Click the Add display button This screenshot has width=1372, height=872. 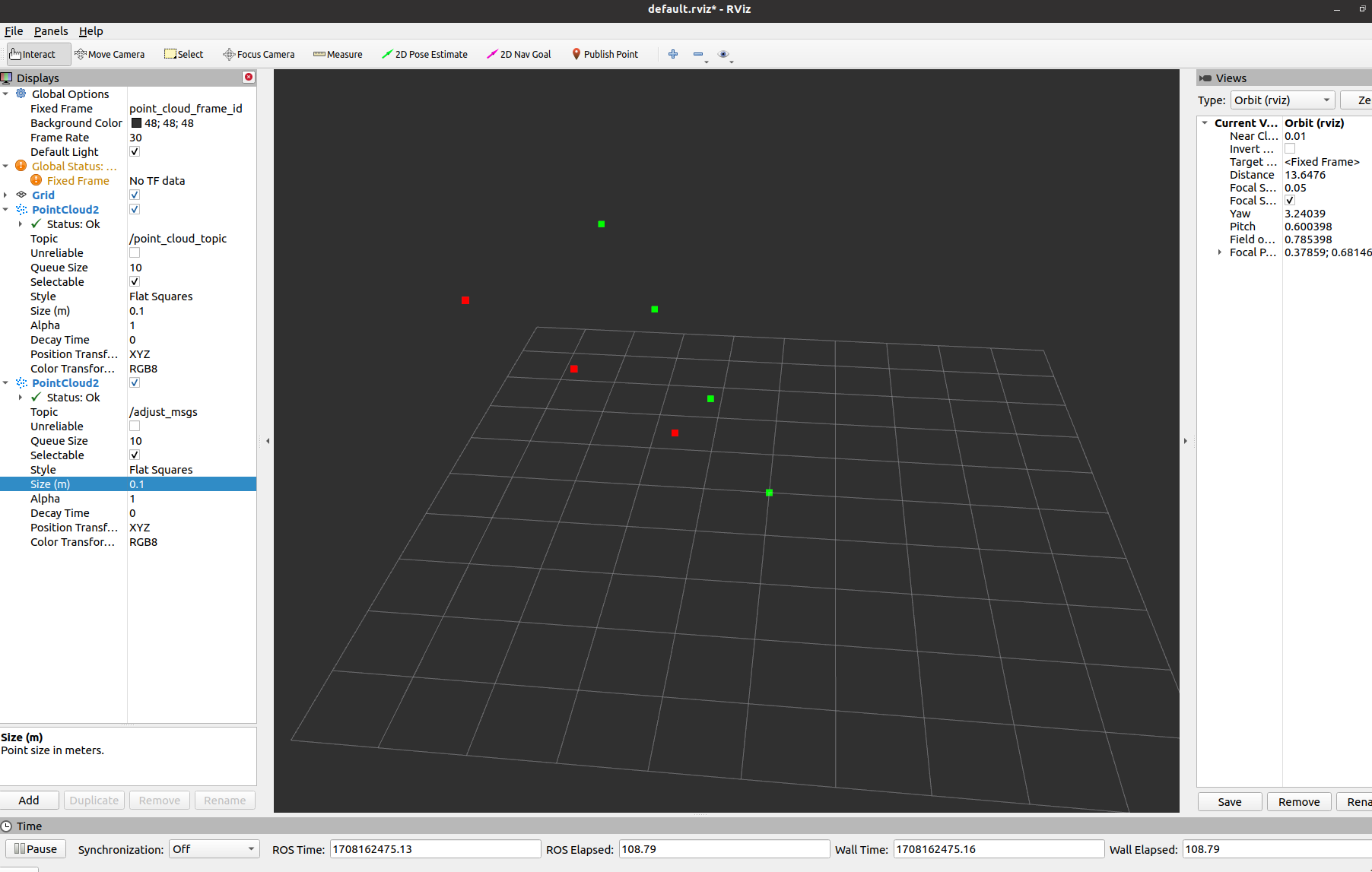pyautogui.click(x=29, y=800)
